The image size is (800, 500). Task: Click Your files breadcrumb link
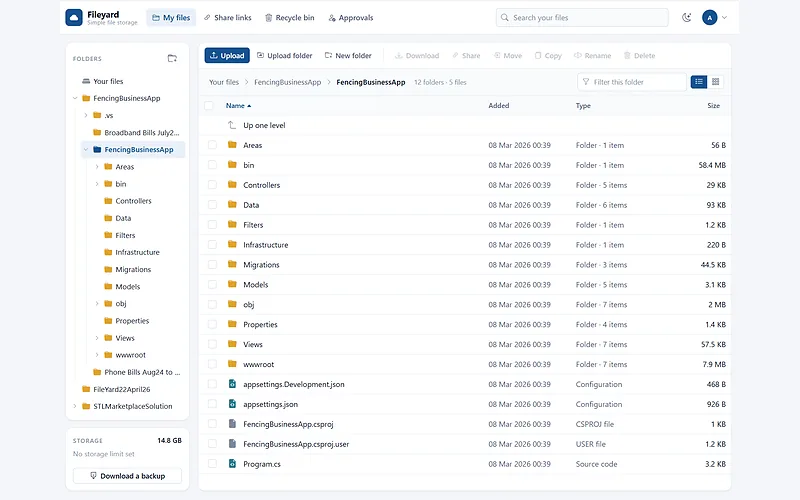coord(223,82)
